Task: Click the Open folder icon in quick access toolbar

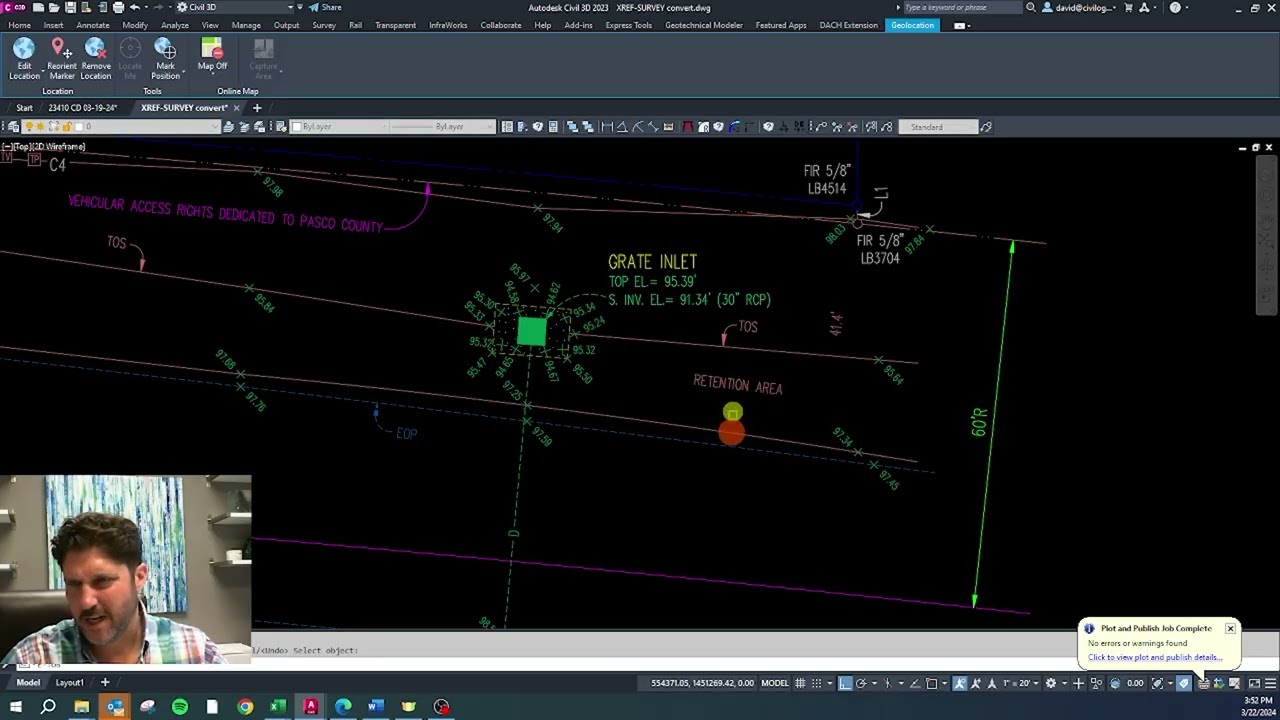Action: [x=54, y=7]
